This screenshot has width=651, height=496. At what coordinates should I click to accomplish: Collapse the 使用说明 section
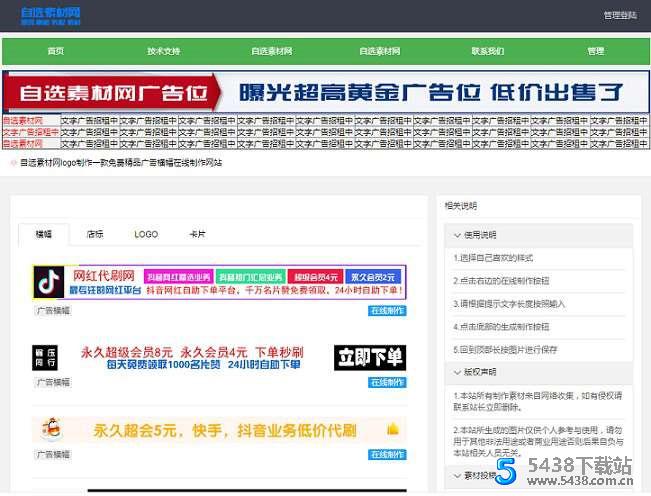point(538,235)
